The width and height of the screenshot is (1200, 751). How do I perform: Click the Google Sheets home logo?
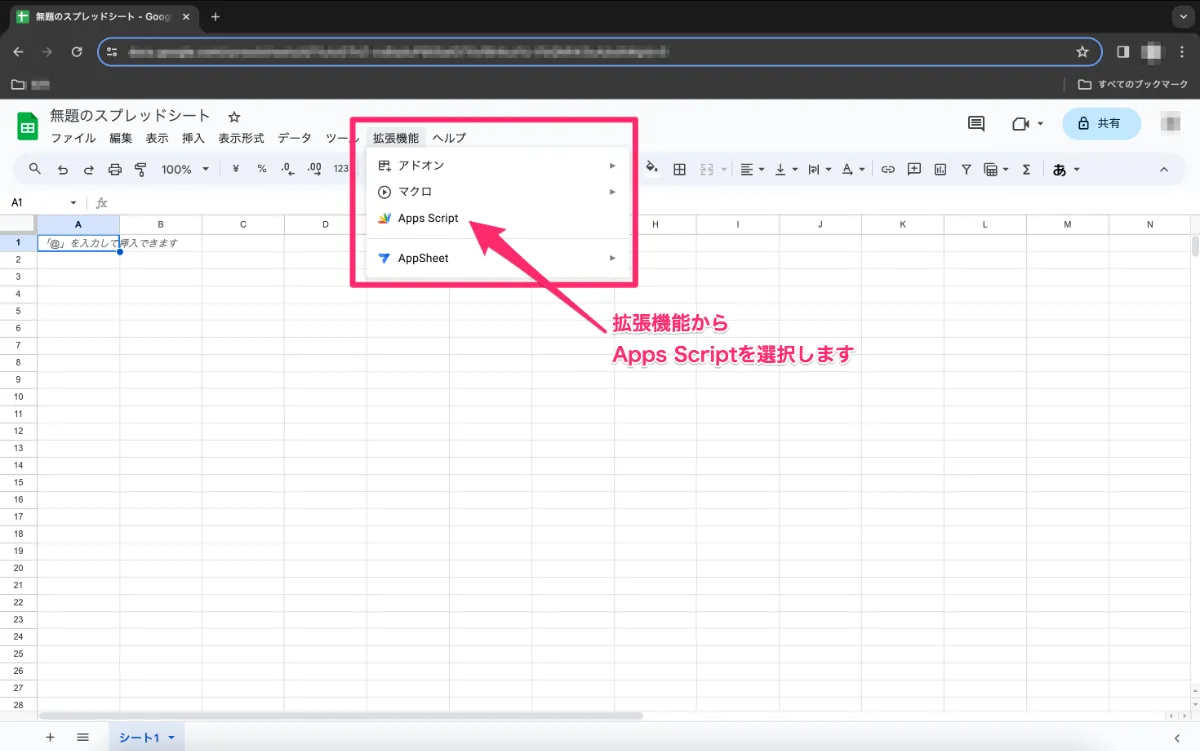tap(26, 126)
